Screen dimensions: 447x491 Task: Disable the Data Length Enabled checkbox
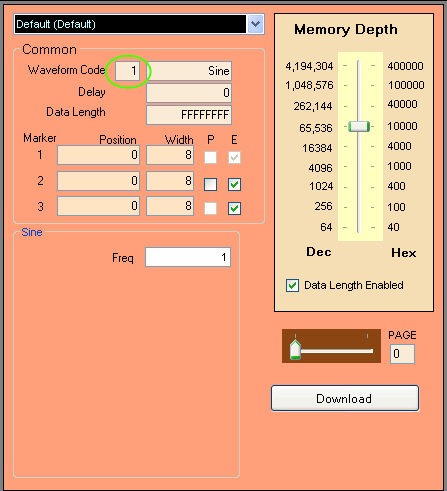pos(292,286)
